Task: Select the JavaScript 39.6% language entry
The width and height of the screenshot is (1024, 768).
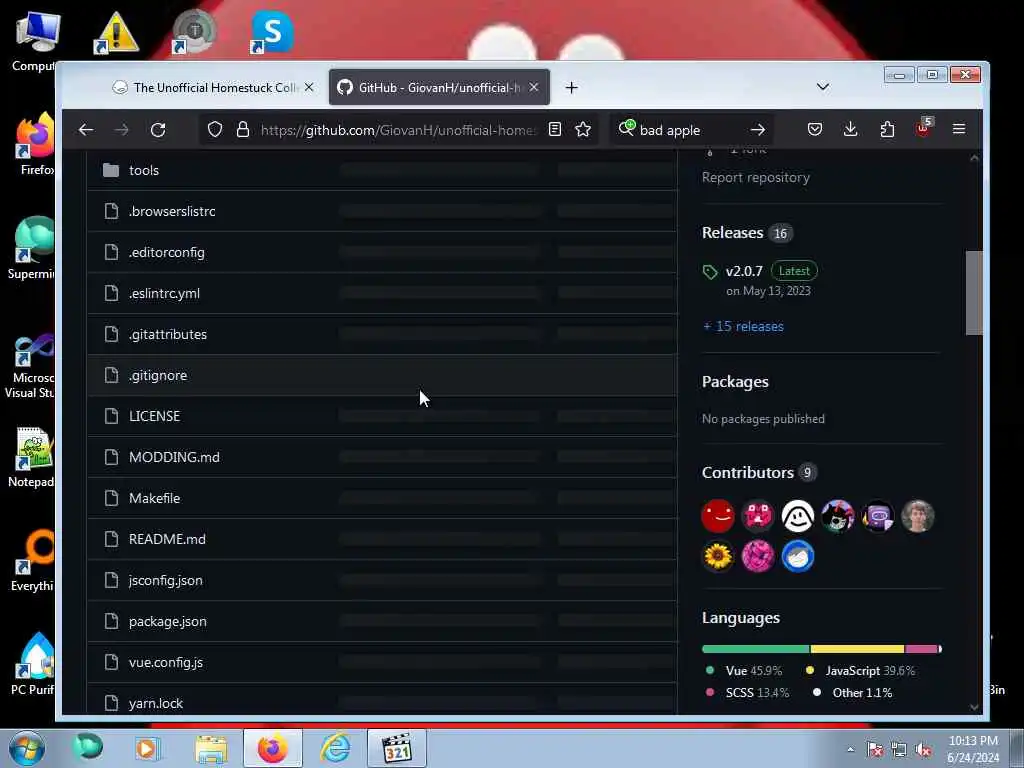Action: pos(861,671)
